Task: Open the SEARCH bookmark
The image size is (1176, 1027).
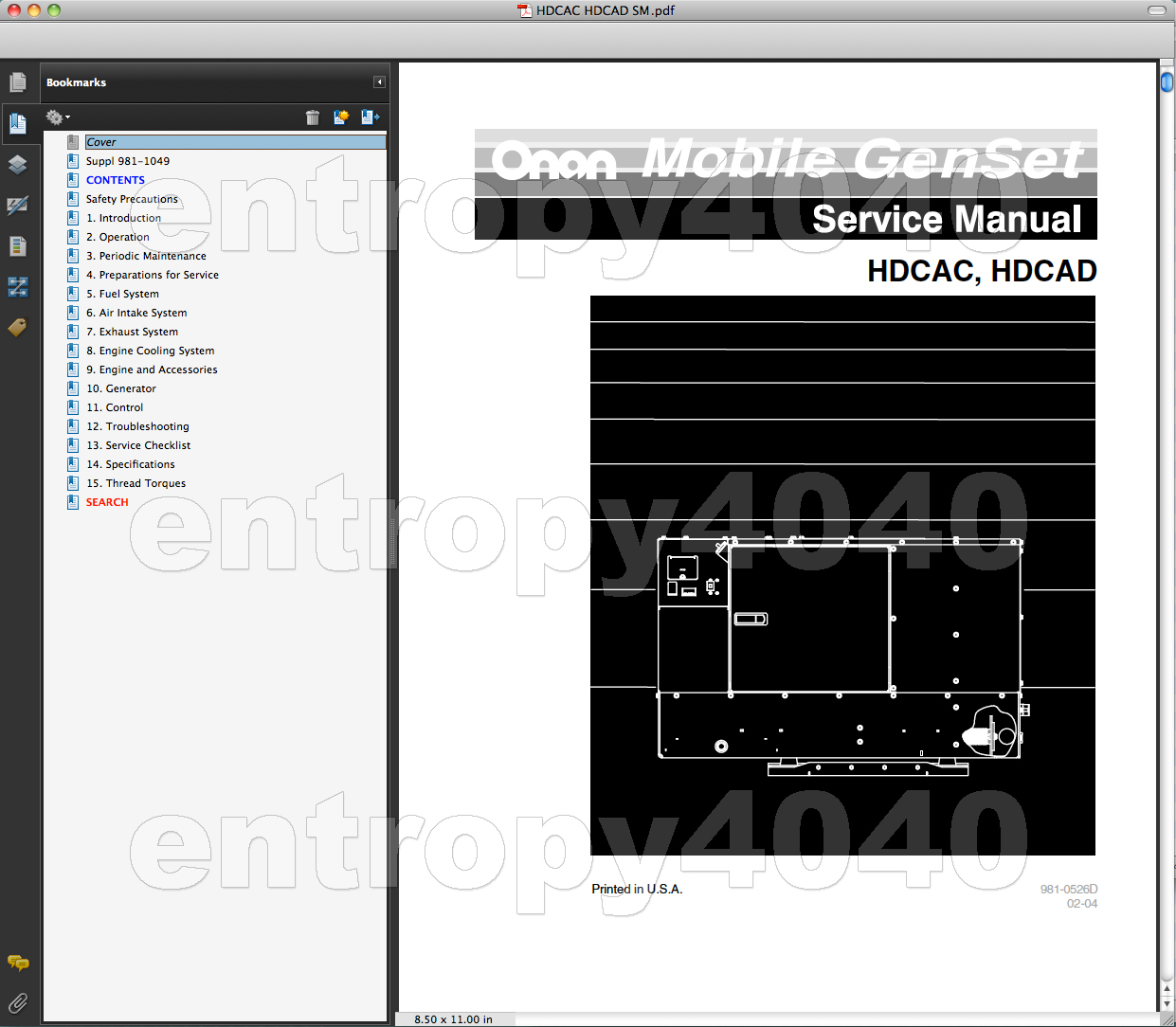Action: coord(107,502)
